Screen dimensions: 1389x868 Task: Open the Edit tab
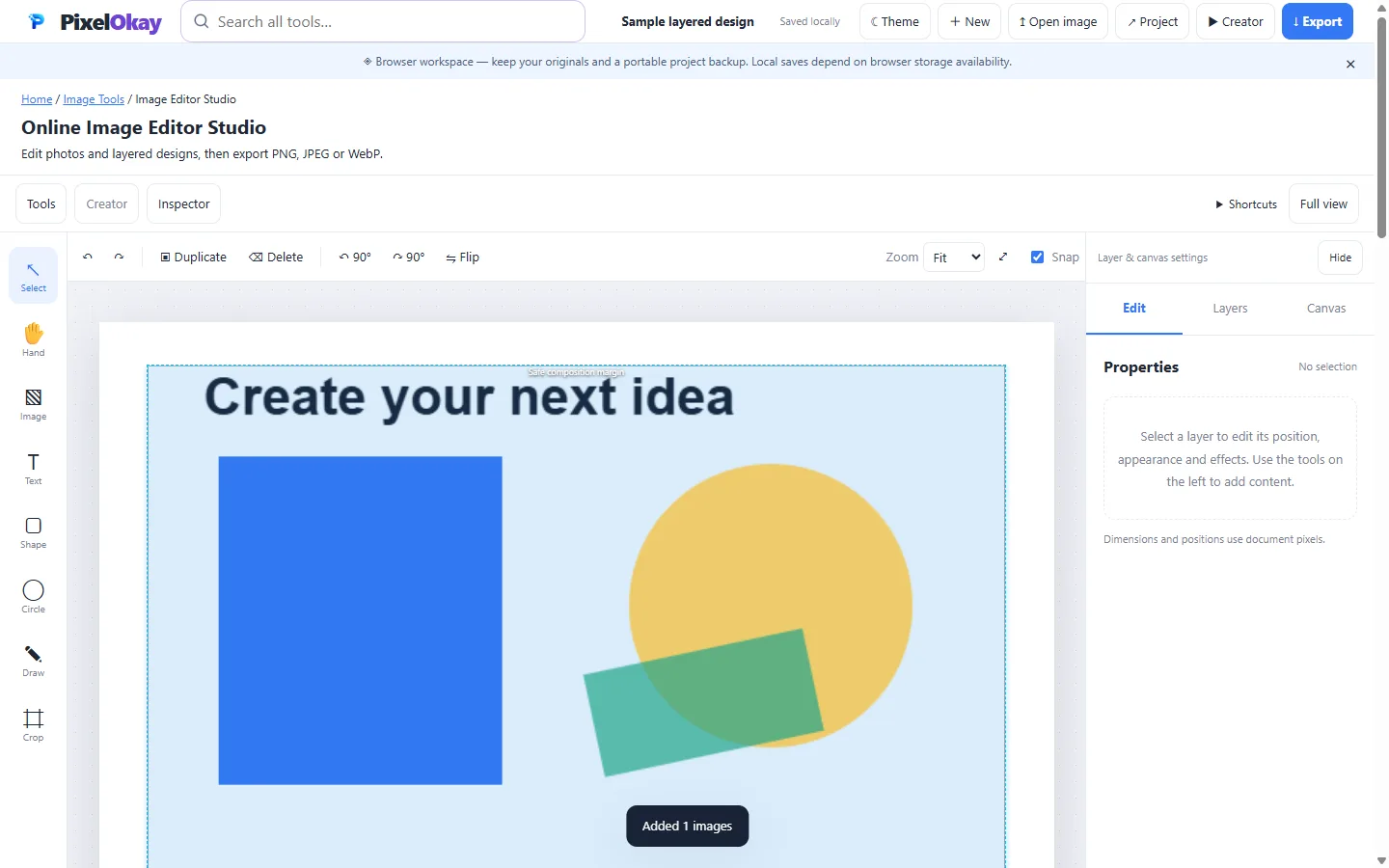[x=1134, y=309]
